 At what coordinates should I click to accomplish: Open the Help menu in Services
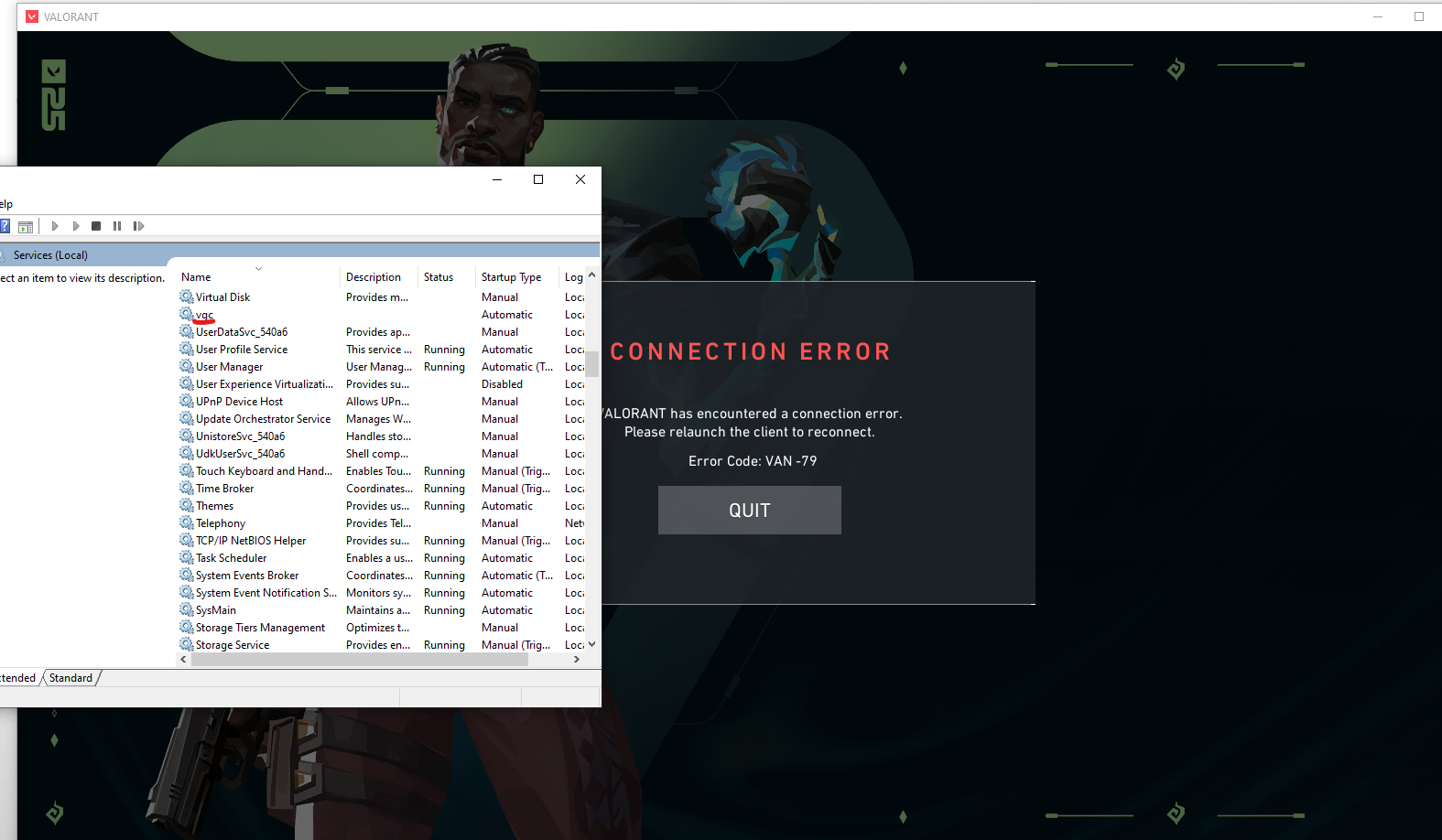point(6,204)
